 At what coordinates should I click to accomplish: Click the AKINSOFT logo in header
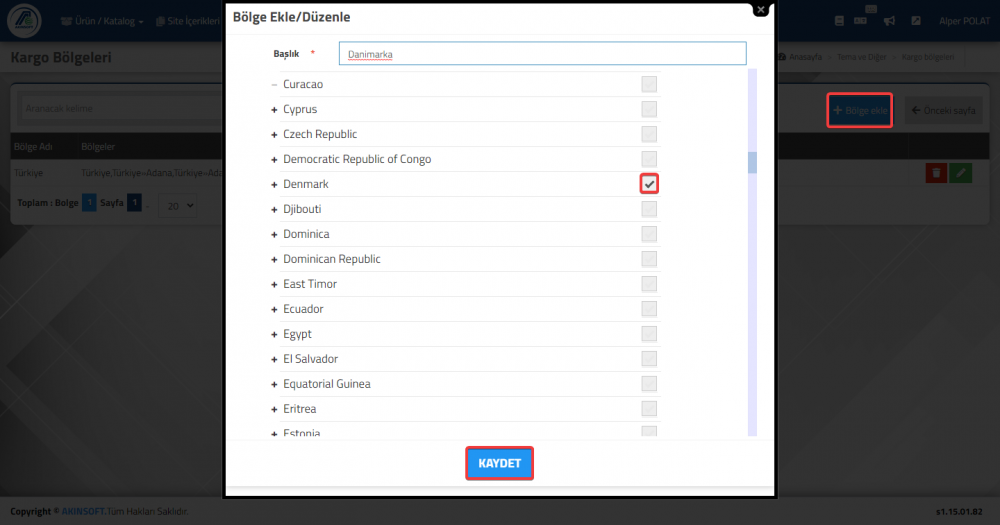coord(24,20)
